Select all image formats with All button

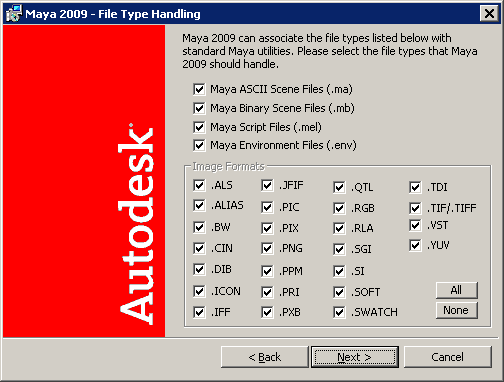[457, 290]
